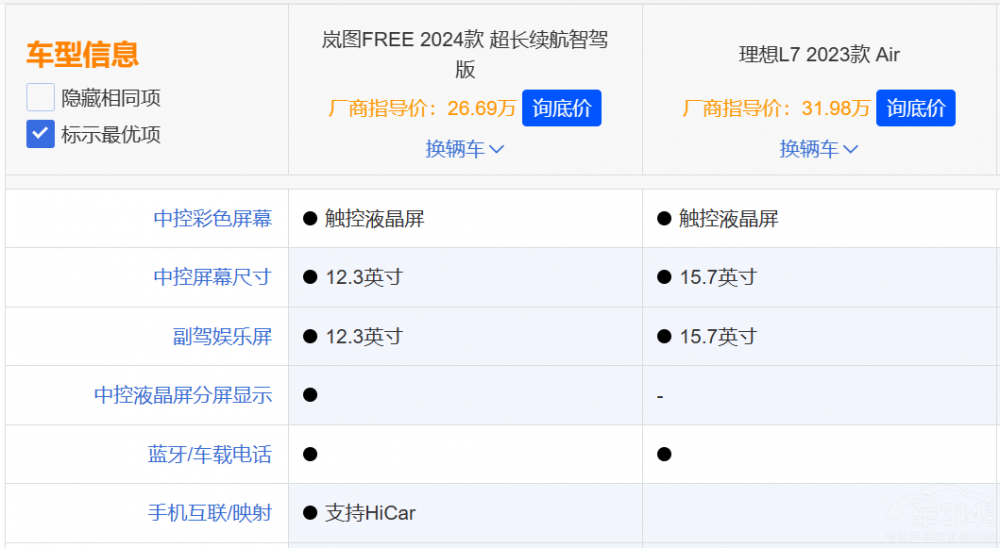Open 换辆车 dropdown under 理想L7

(819, 149)
